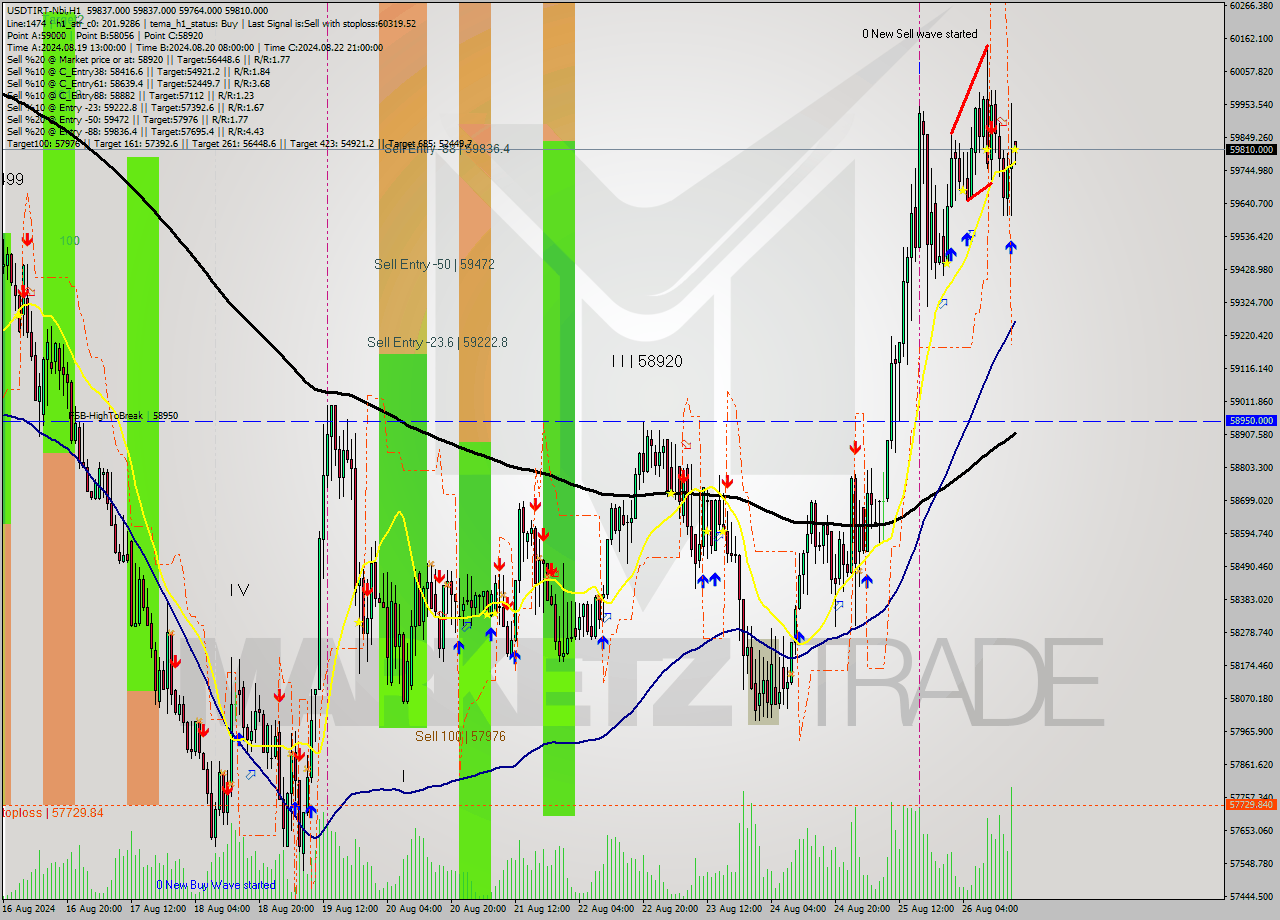Click the '18 Aug 20:00' time label
Screen dimensions: 1280x920
(x=286, y=909)
